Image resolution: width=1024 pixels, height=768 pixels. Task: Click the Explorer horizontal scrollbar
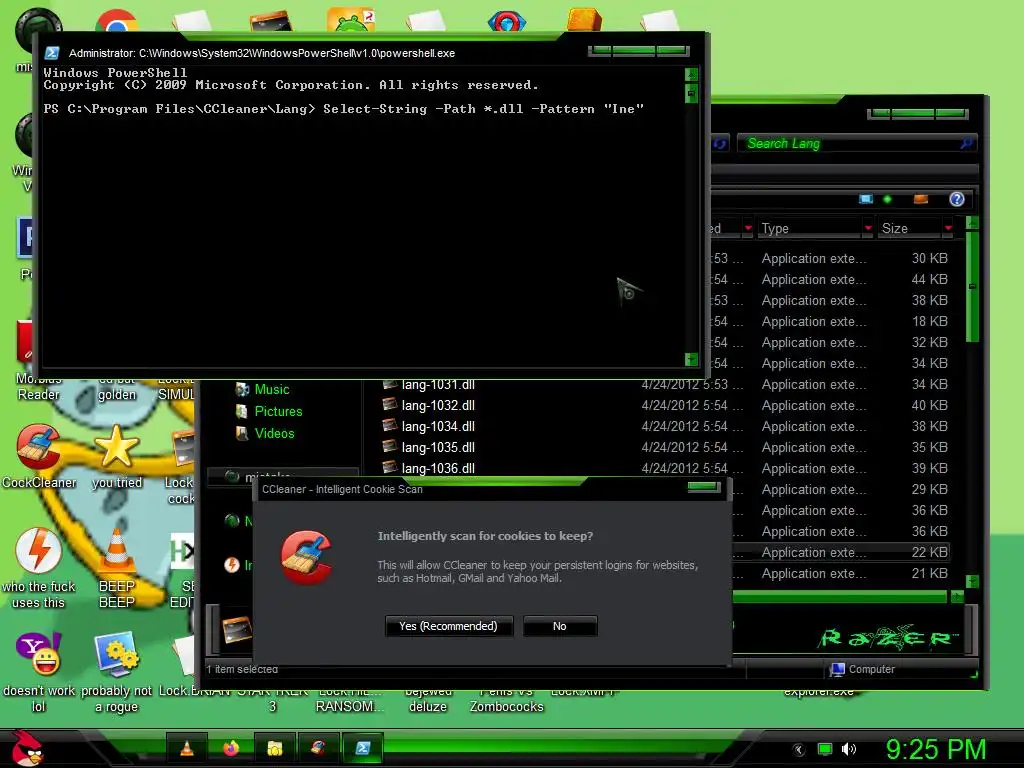(841, 596)
